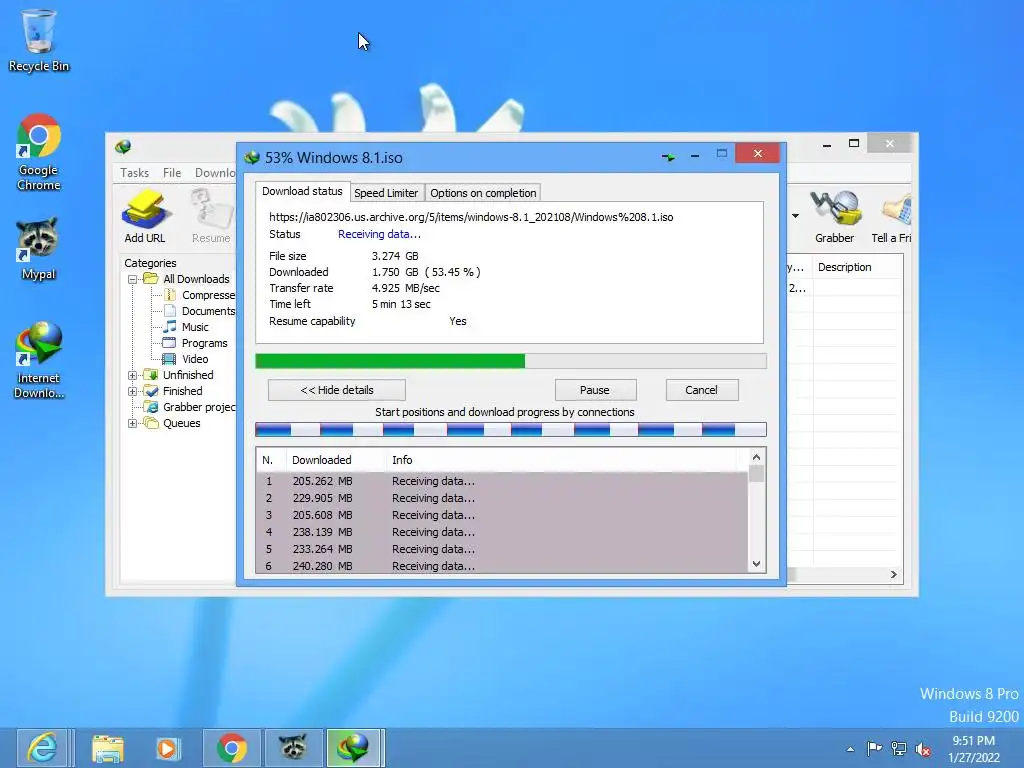Click the IDM taskbar button
Viewport: 1024px width, 768px height.
[x=353, y=748]
